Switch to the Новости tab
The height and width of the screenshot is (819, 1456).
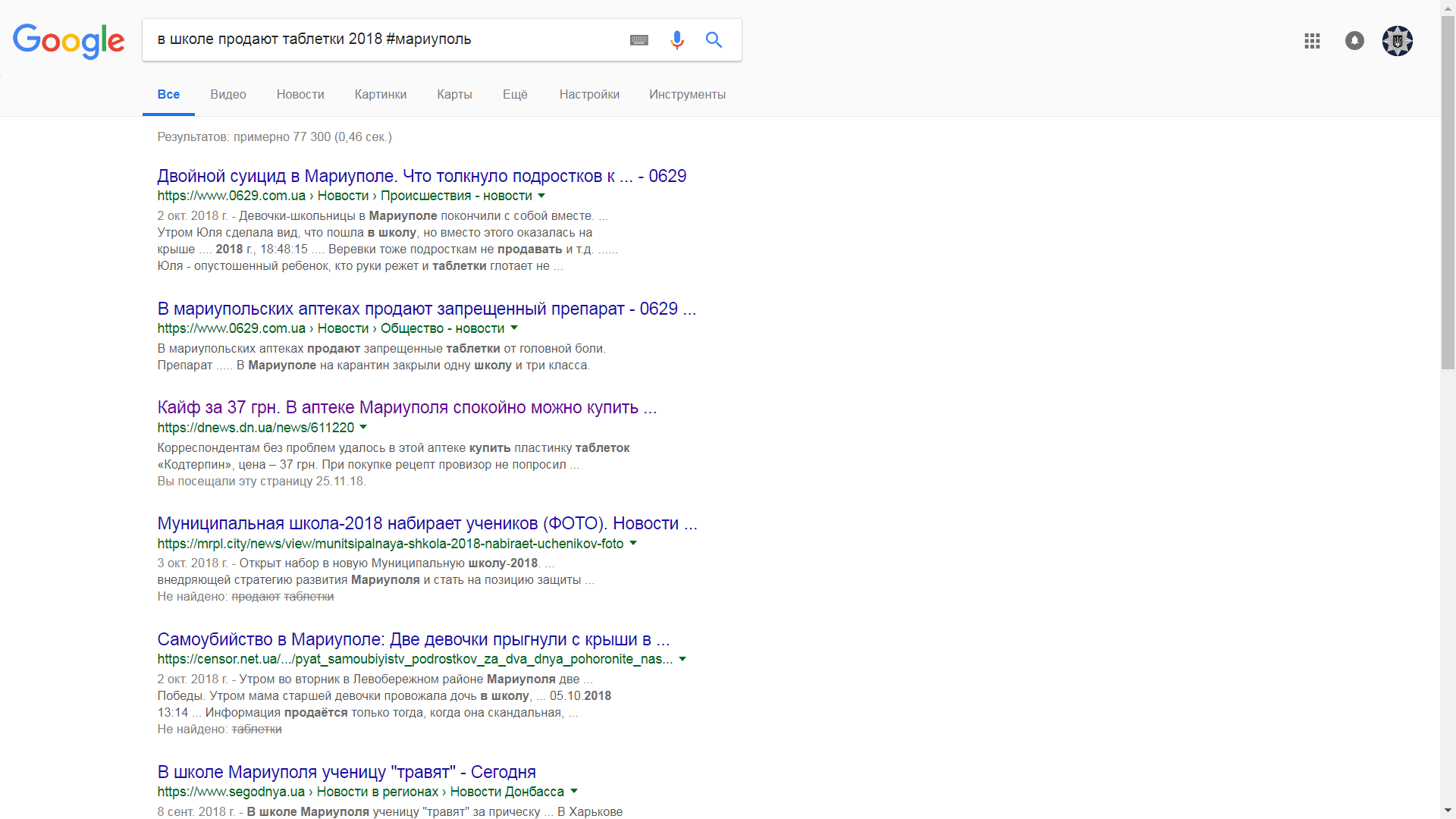click(x=300, y=95)
